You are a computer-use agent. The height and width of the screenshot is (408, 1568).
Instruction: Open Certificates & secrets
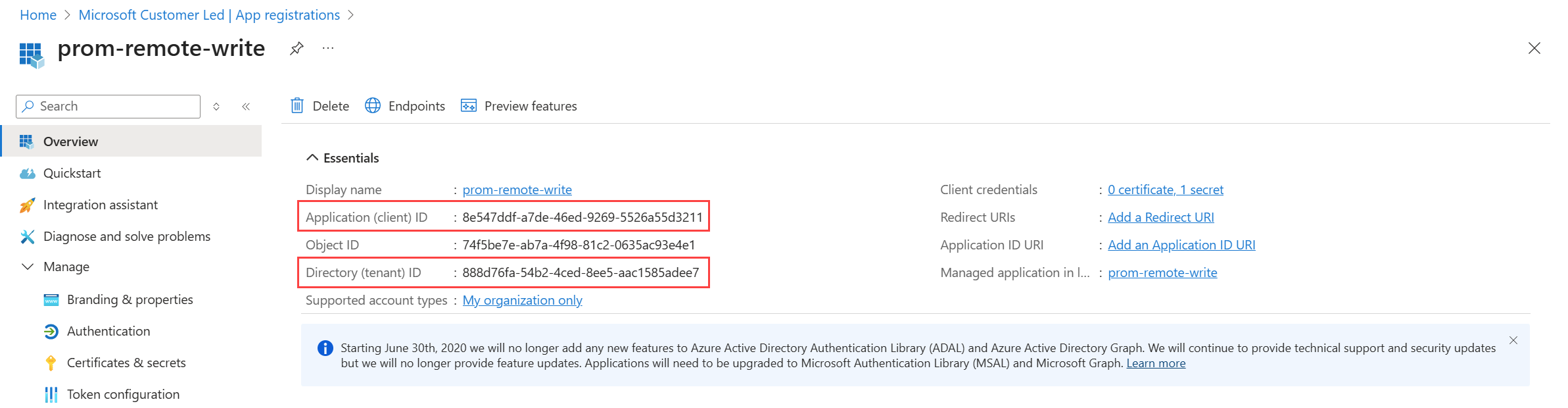click(126, 363)
